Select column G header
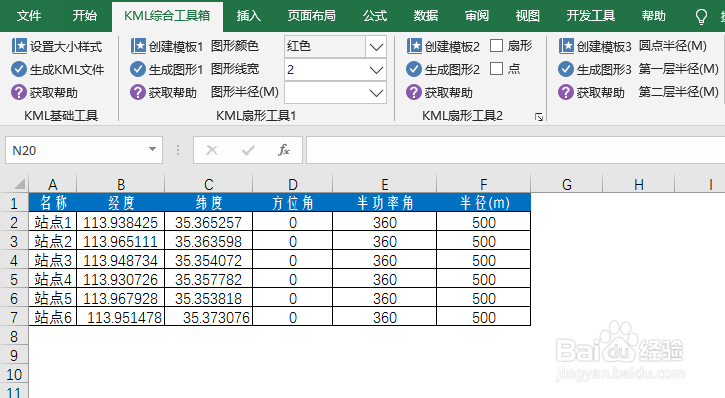 [x=567, y=184]
